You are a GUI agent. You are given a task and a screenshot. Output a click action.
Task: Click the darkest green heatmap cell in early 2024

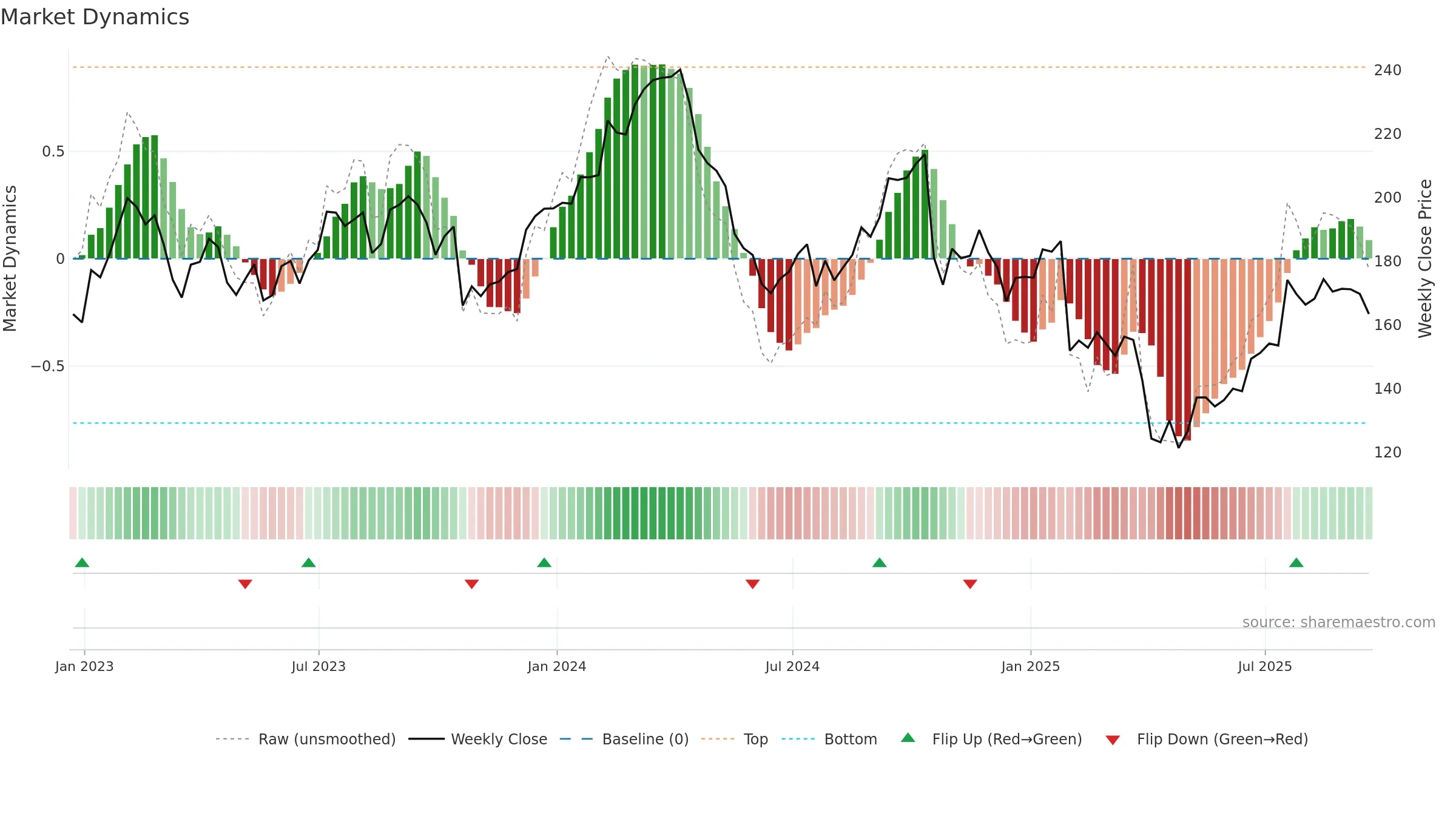tap(653, 513)
